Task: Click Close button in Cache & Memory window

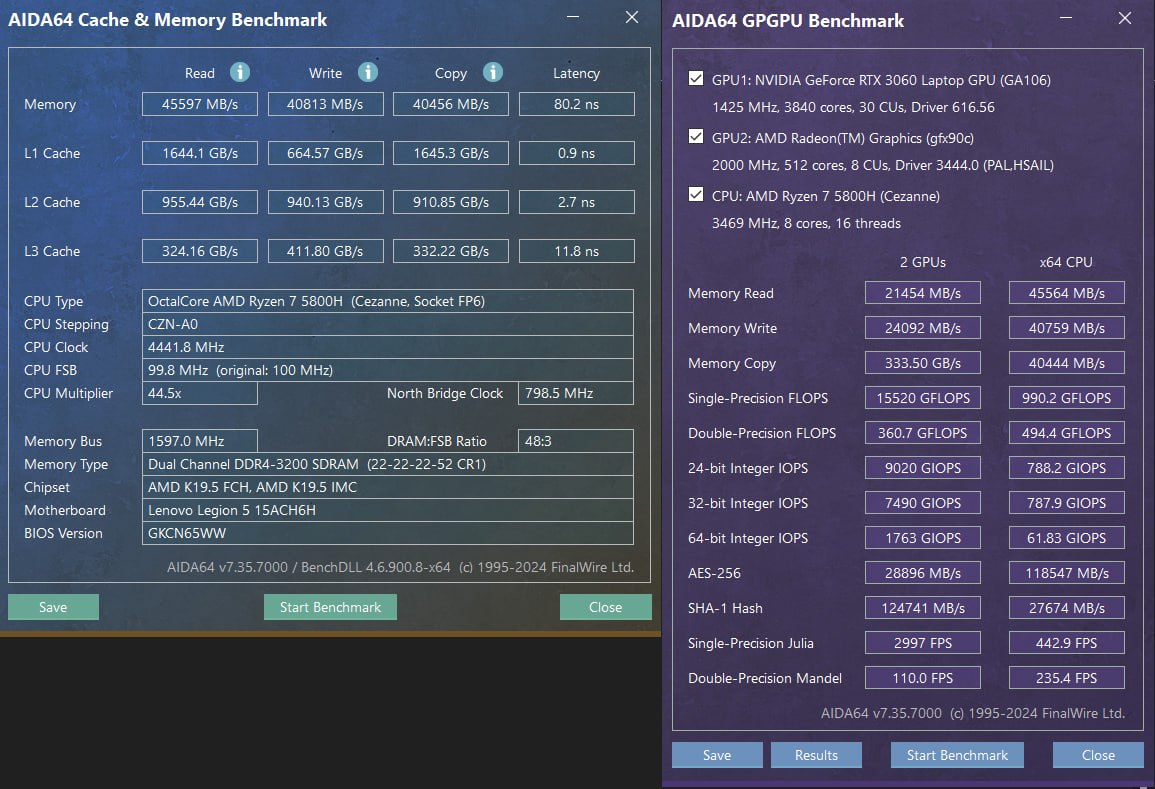Action: pos(605,607)
